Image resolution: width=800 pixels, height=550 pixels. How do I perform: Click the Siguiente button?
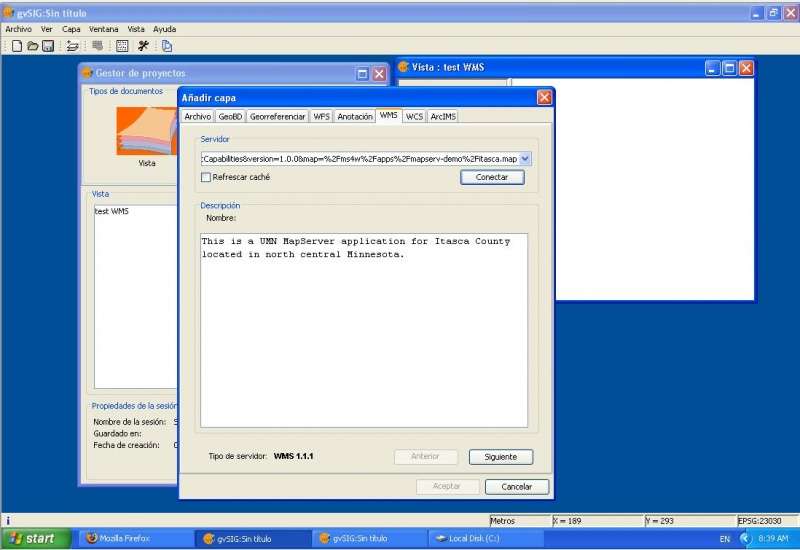[x=500, y=456]
